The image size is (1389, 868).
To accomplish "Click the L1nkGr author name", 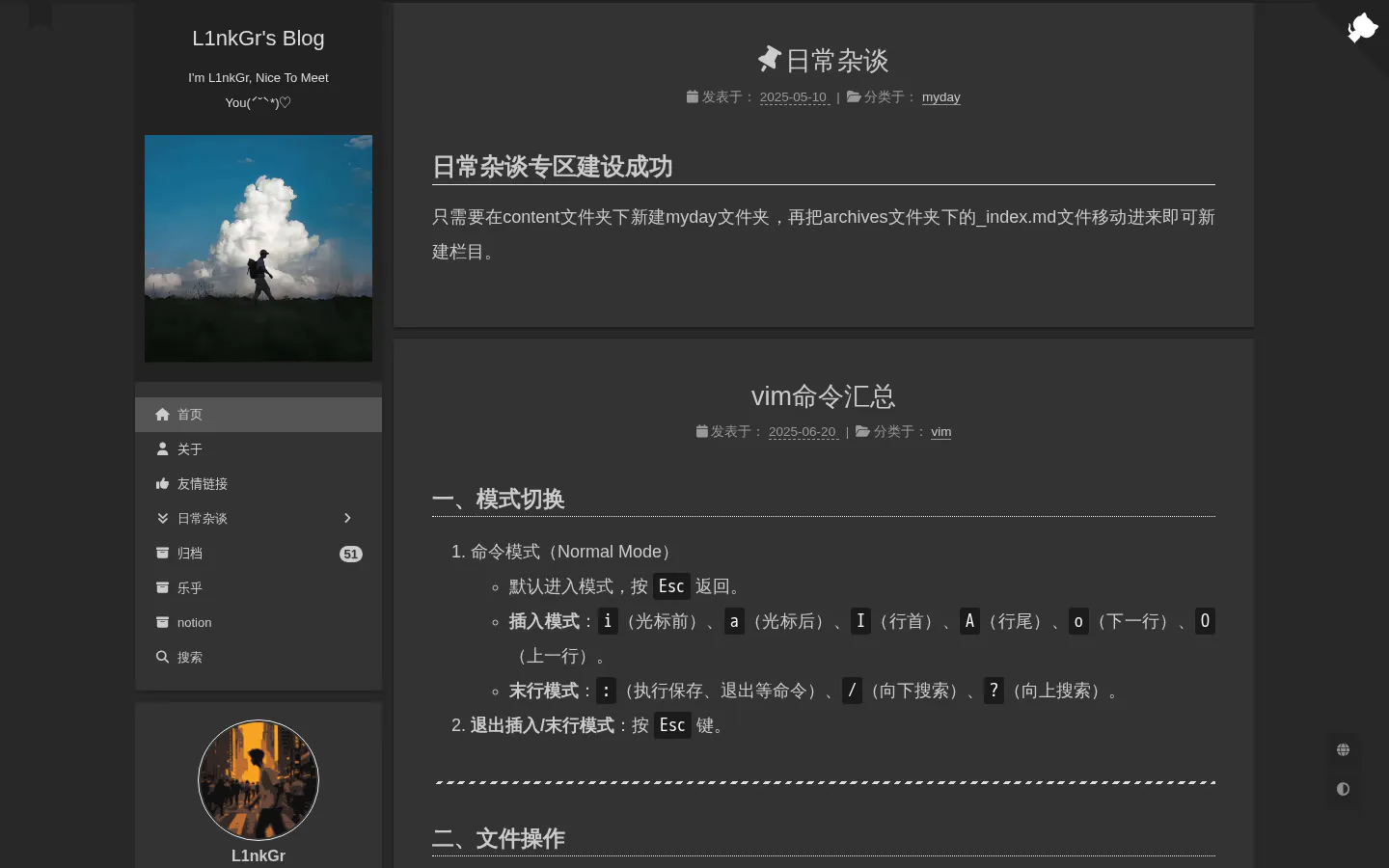I will [x=259, y=855].
